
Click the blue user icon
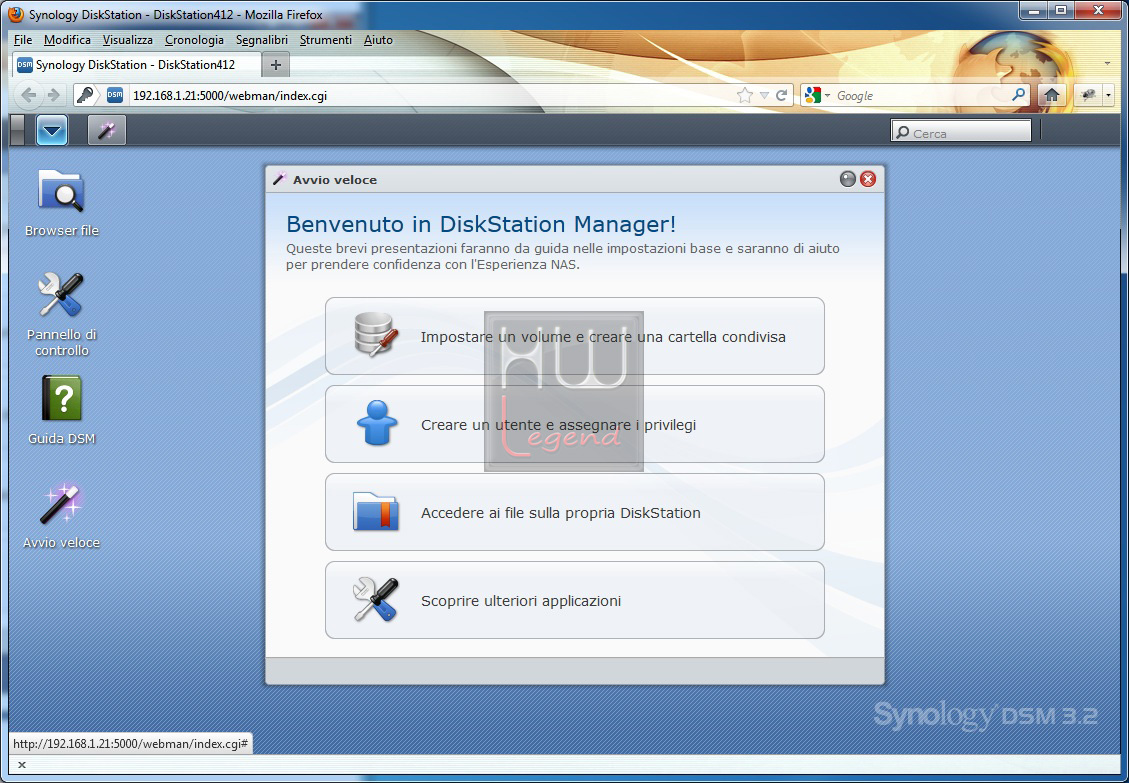[x=377, y=423]
